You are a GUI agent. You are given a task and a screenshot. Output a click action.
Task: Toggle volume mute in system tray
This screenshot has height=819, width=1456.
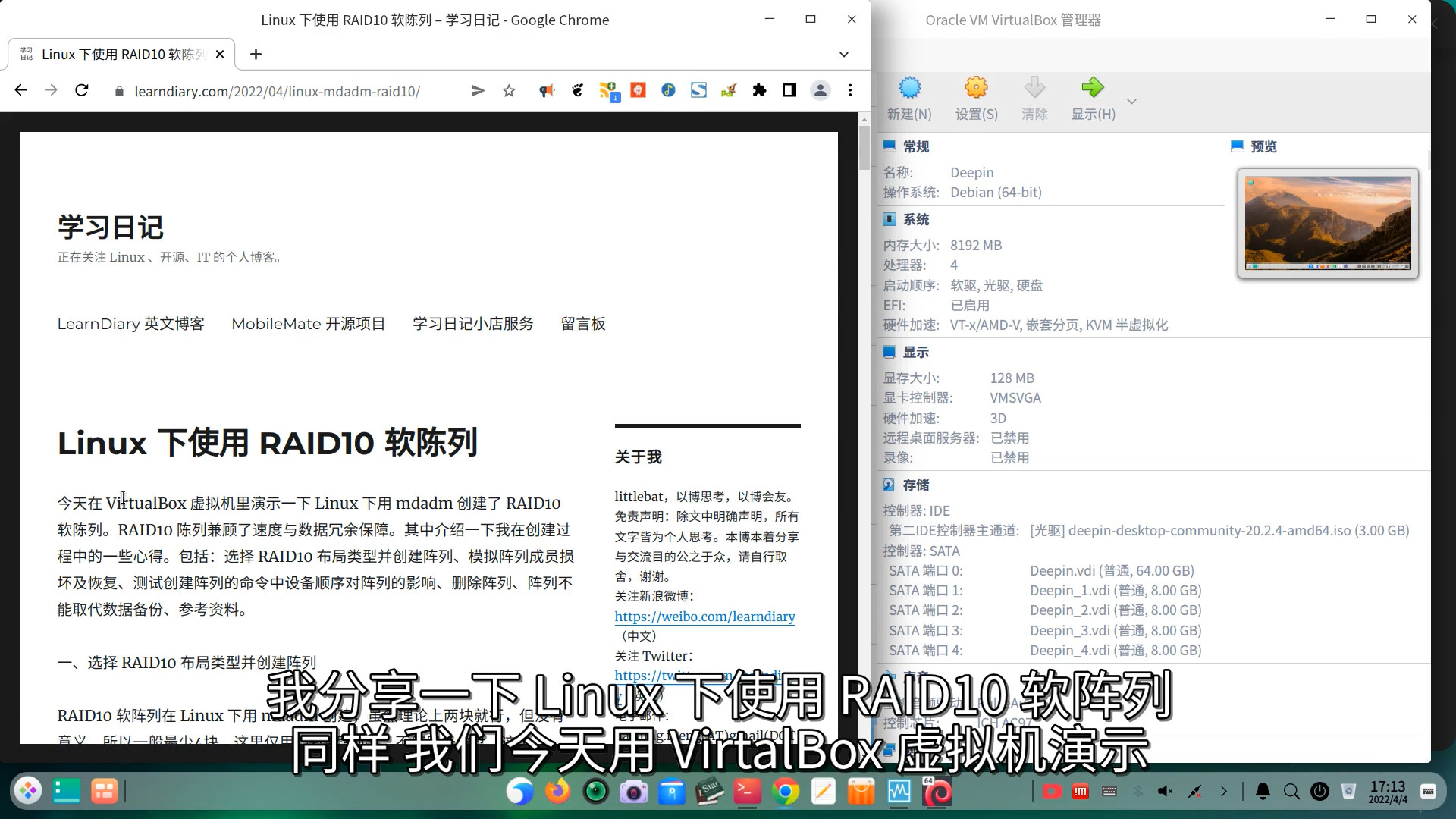[1166, 792]
